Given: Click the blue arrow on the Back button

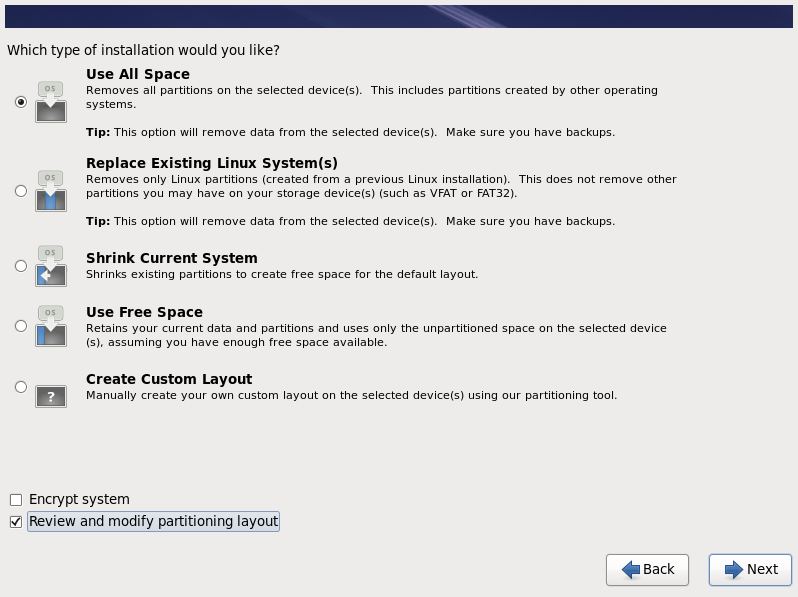Looking at the screenshot, I should click(631, 570).
